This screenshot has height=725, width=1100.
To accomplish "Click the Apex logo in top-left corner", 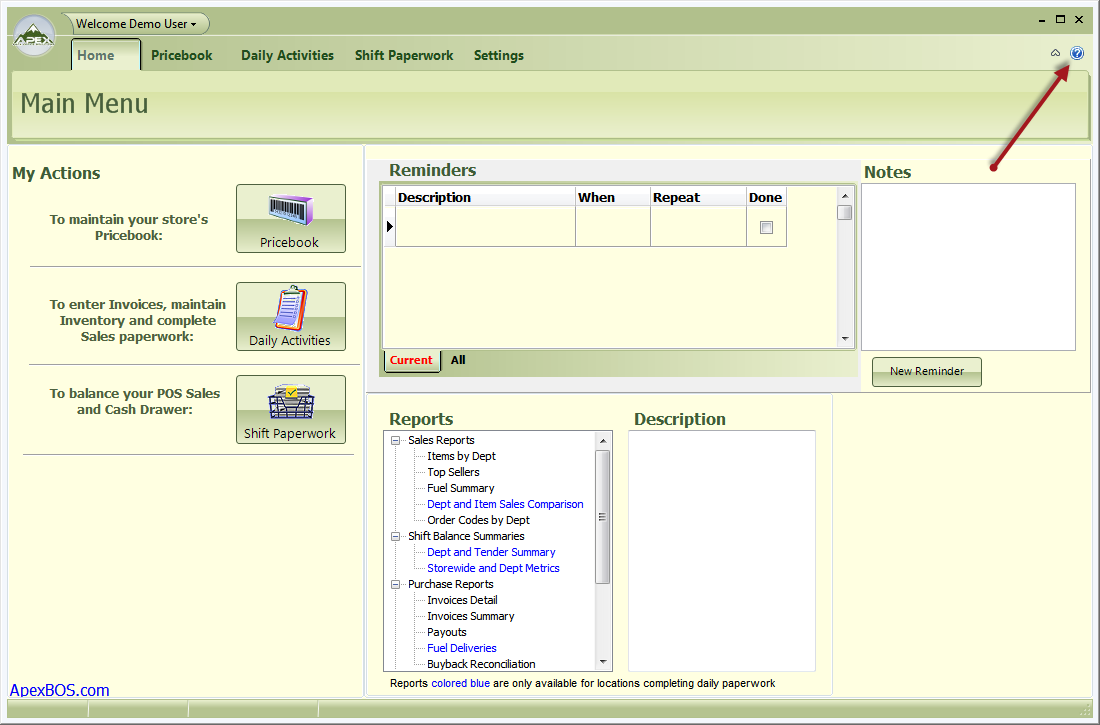I will point(34,37).
